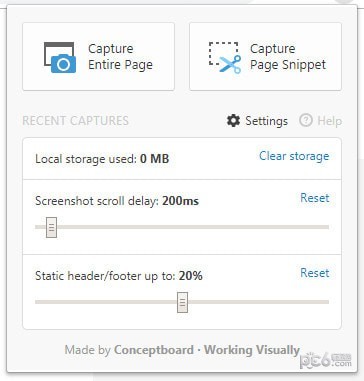Click the RECENT CAPTURES heading

point(75,121)
